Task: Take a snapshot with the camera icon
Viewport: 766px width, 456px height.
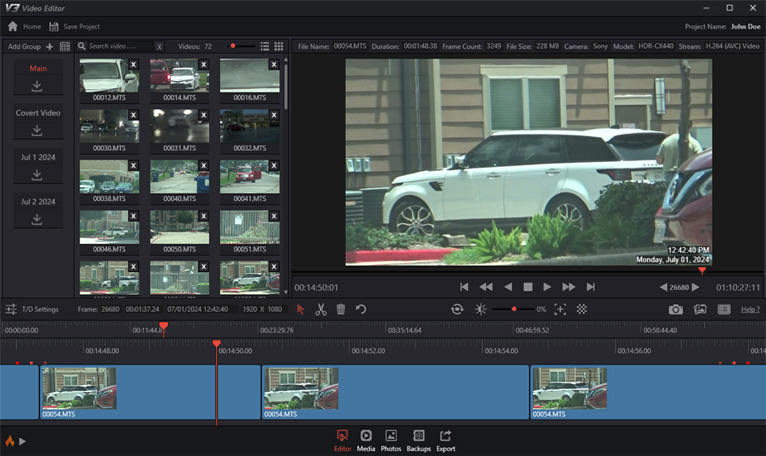Action: [x=676, y=309]
